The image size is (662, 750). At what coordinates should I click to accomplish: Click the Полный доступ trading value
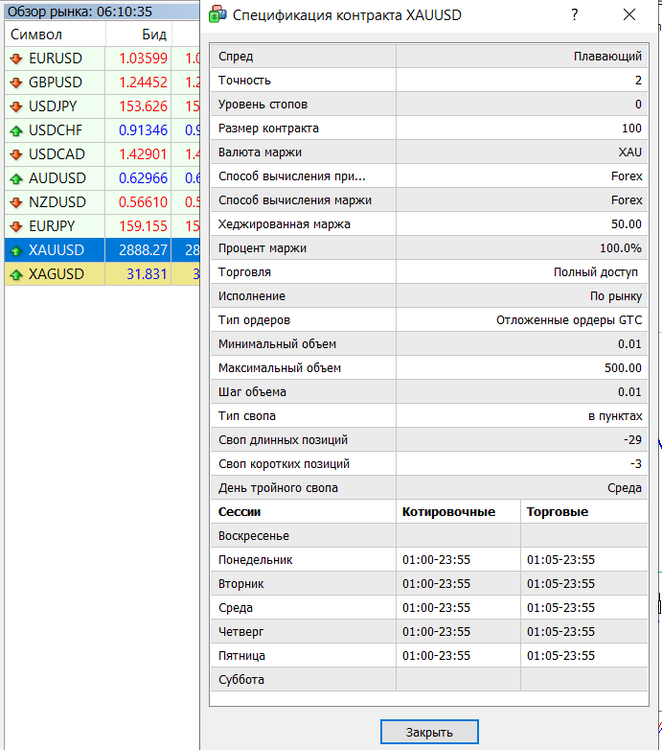pyautogui.click(x=596, y=272)
